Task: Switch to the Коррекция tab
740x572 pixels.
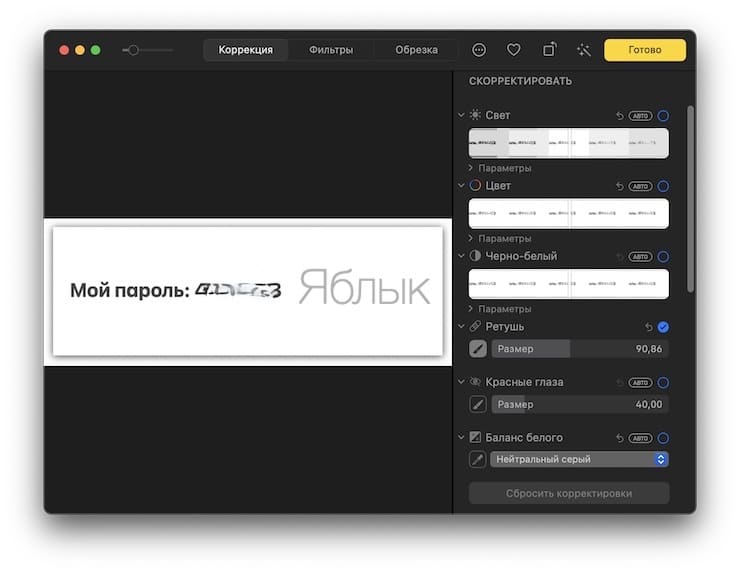Action: 245,50
